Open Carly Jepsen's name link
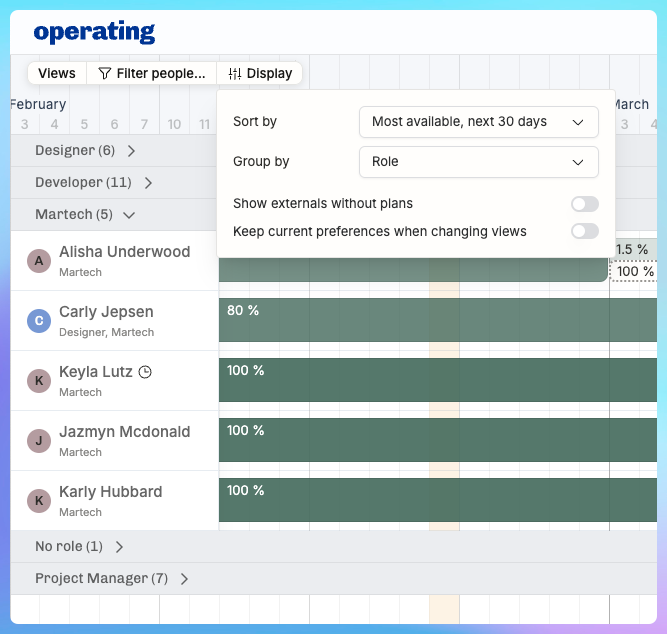The width and height of the screenshot is (667, 634). (106, 312)
